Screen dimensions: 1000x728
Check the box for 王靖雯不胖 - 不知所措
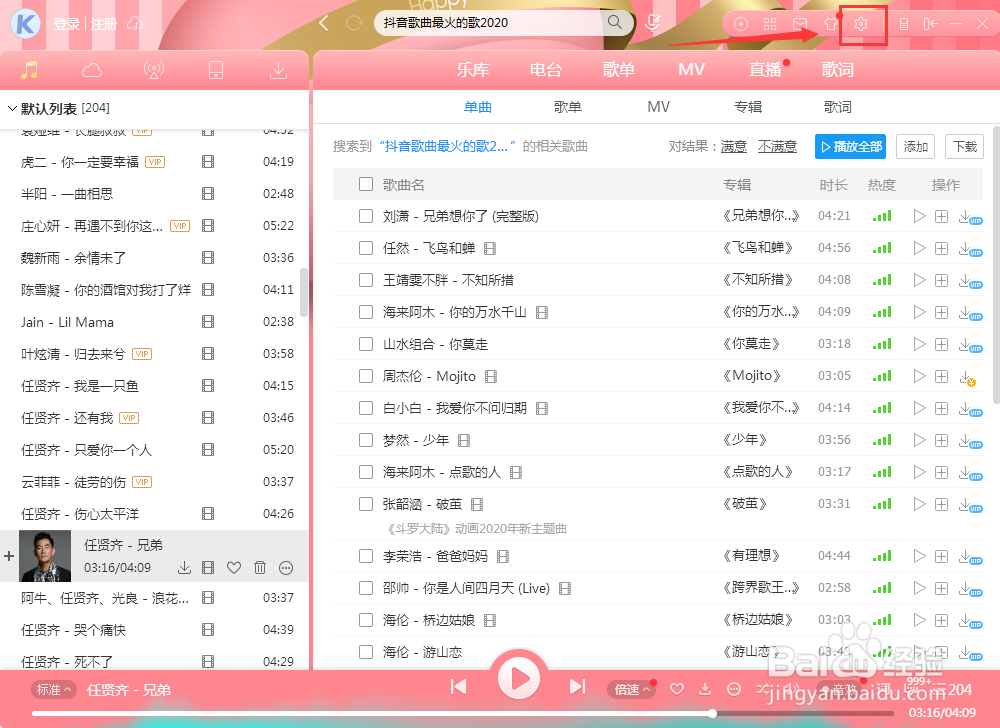pyautogui.click(x=365, y=280)
